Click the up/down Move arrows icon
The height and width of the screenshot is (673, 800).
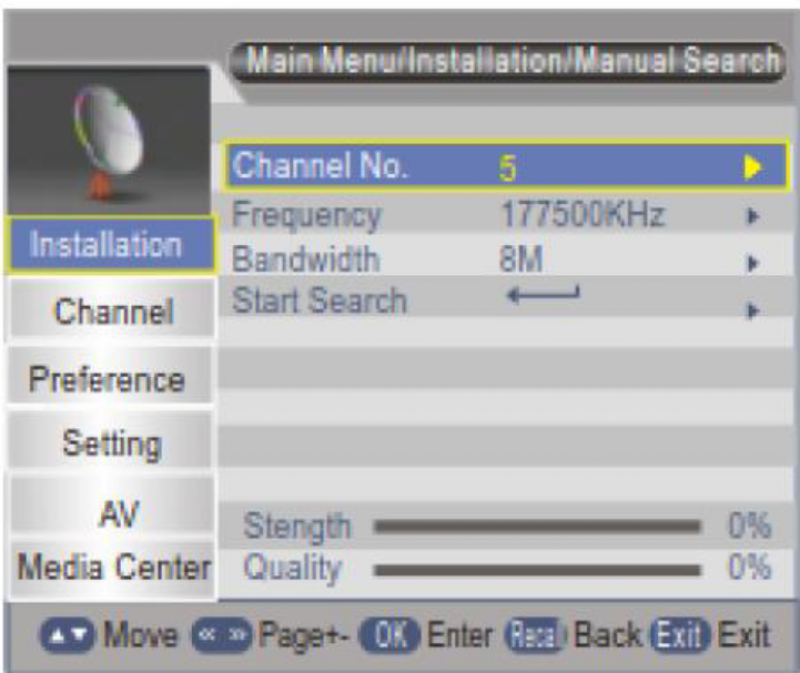click(x=65, y=635)
